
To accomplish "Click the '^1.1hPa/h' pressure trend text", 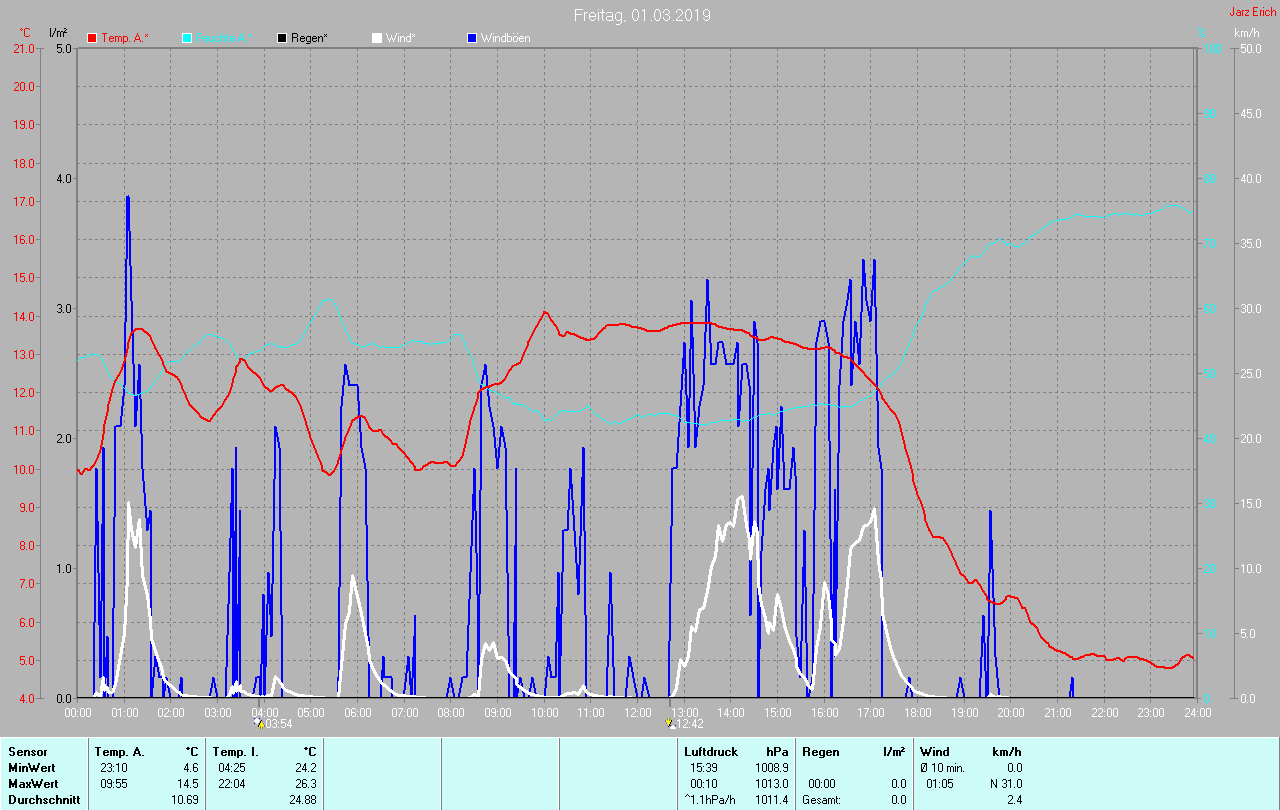I will pos(710,800).
